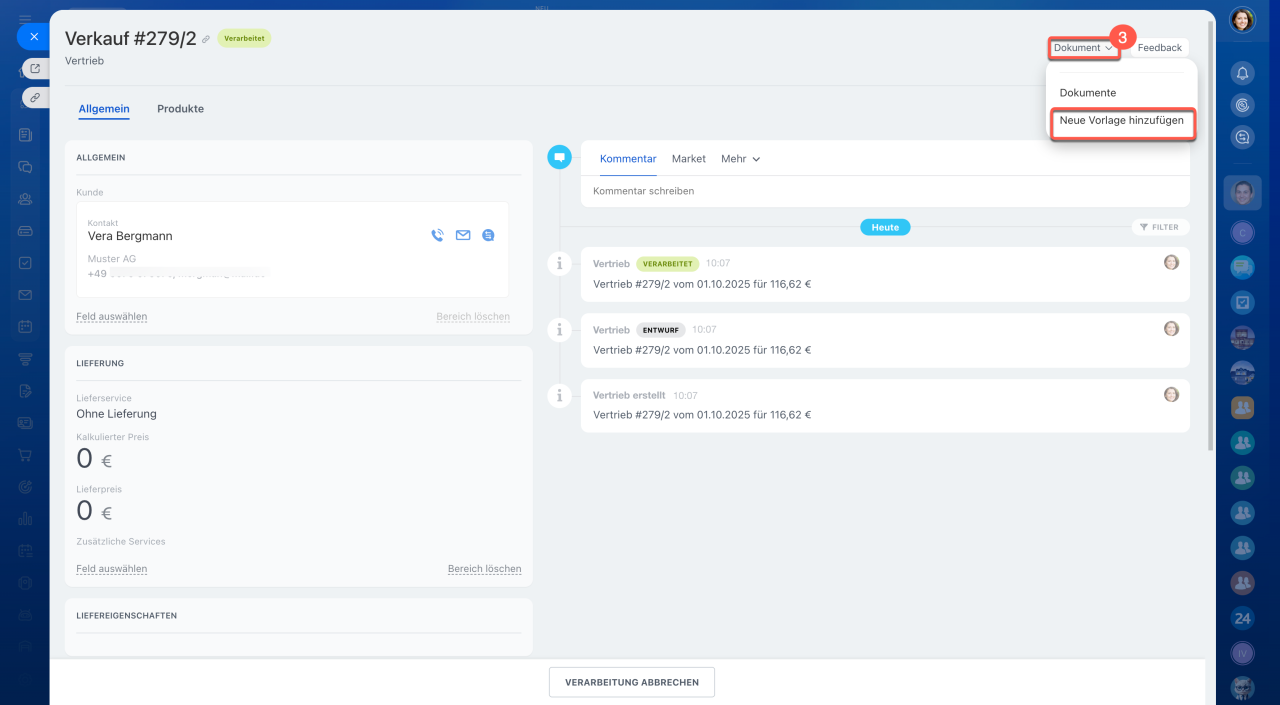1280x705 pixels.
Task: Switch to the Produkte tab
Action: click(x=180, y=109)
